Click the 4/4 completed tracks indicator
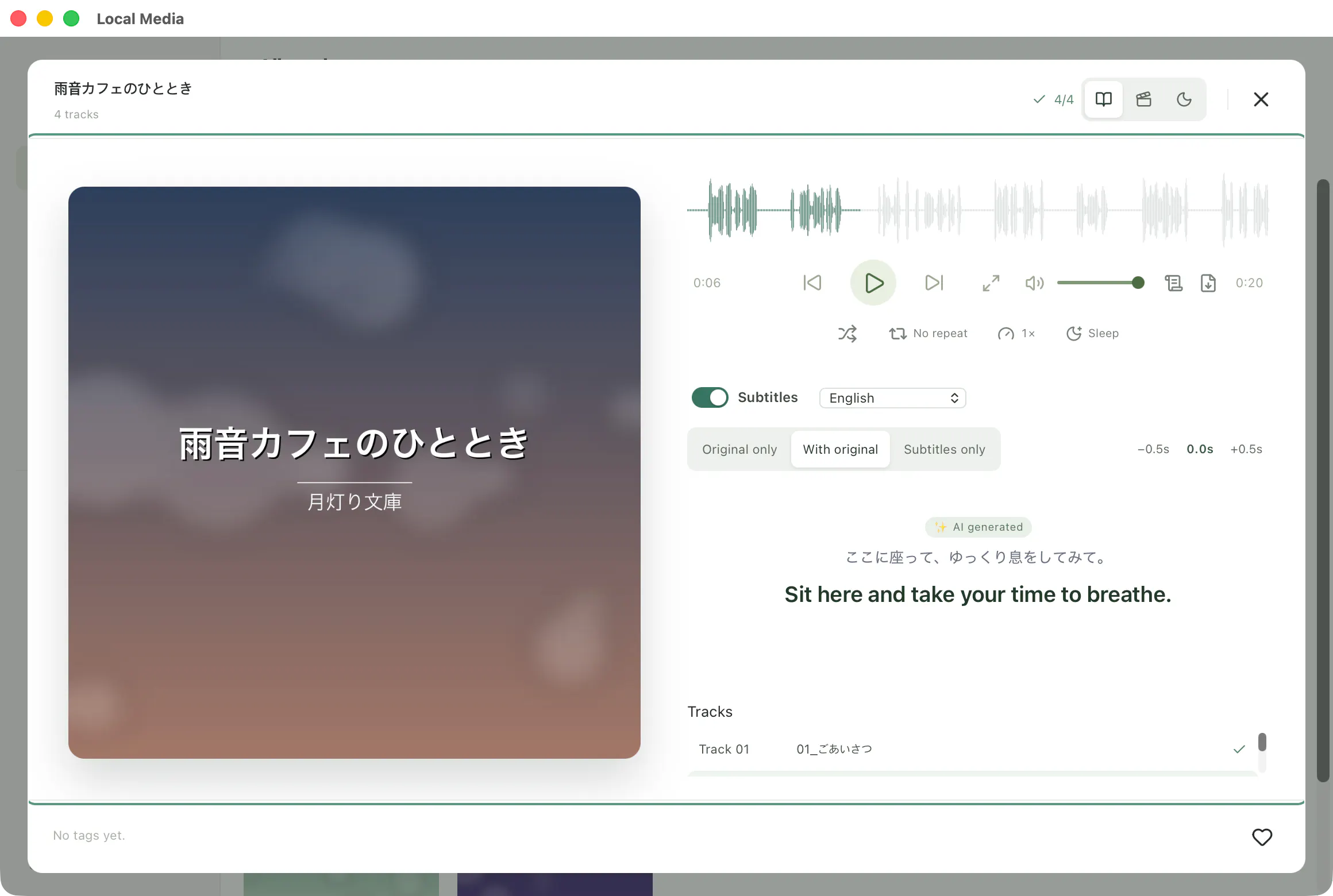 [1053, 99]
